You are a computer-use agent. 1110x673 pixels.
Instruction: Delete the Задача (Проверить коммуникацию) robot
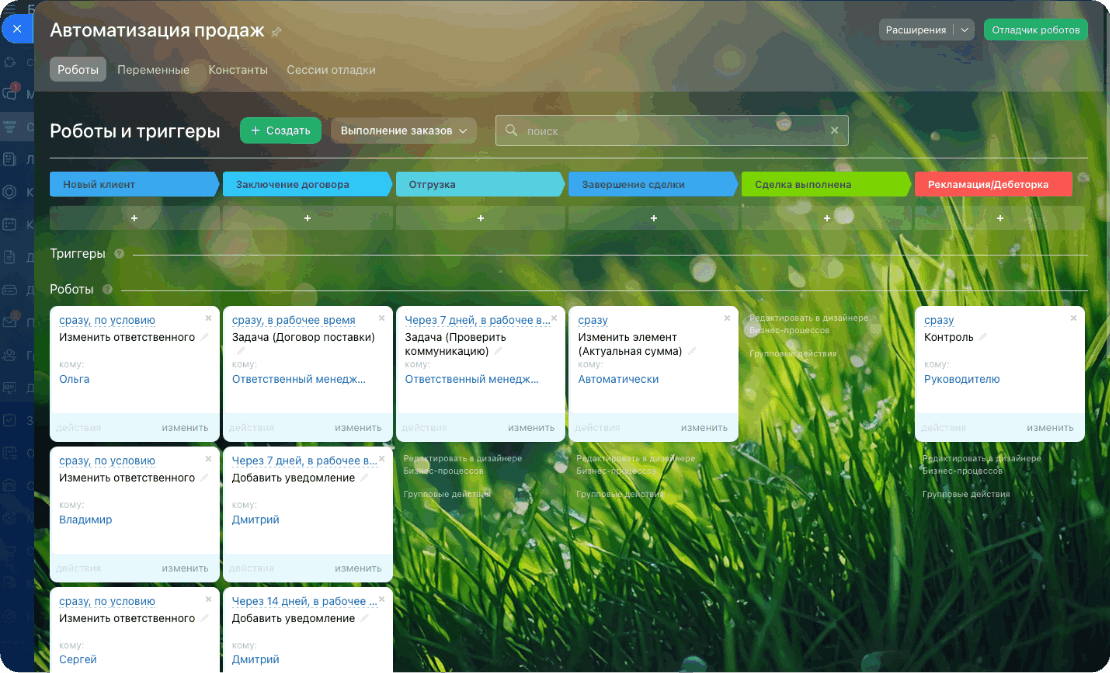[x=555, y=318]
